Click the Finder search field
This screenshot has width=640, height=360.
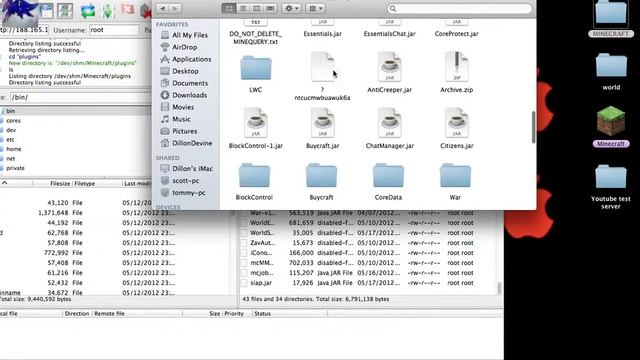[460, 8]
